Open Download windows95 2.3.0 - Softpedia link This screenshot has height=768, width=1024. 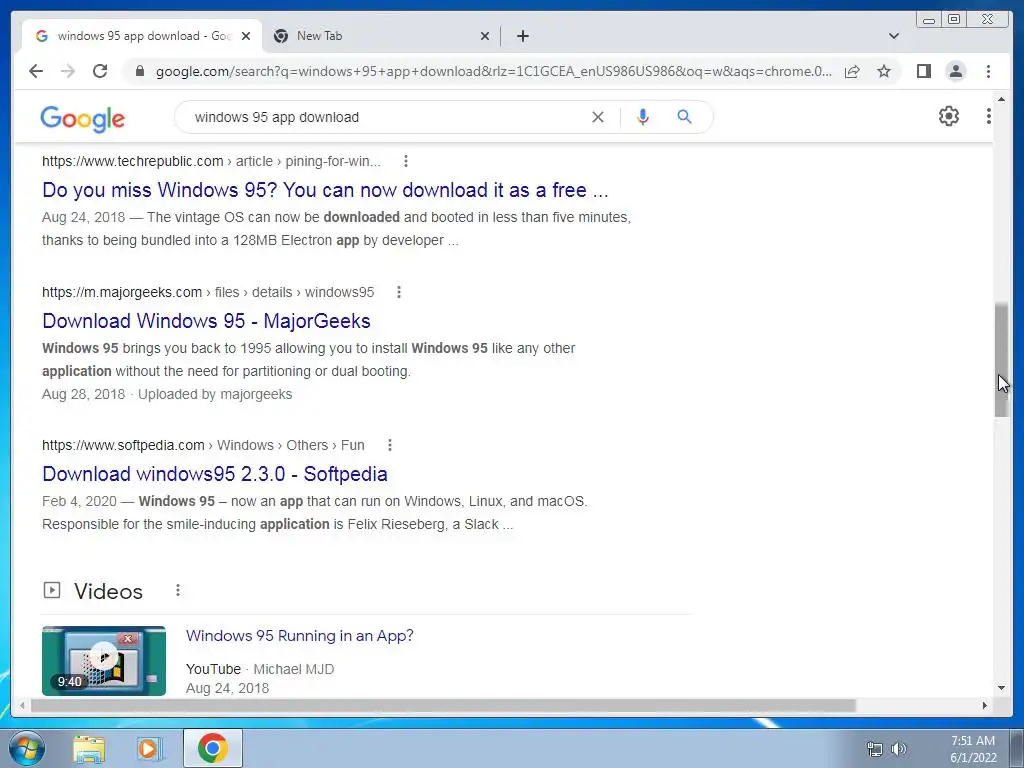(x=215, y=474)
